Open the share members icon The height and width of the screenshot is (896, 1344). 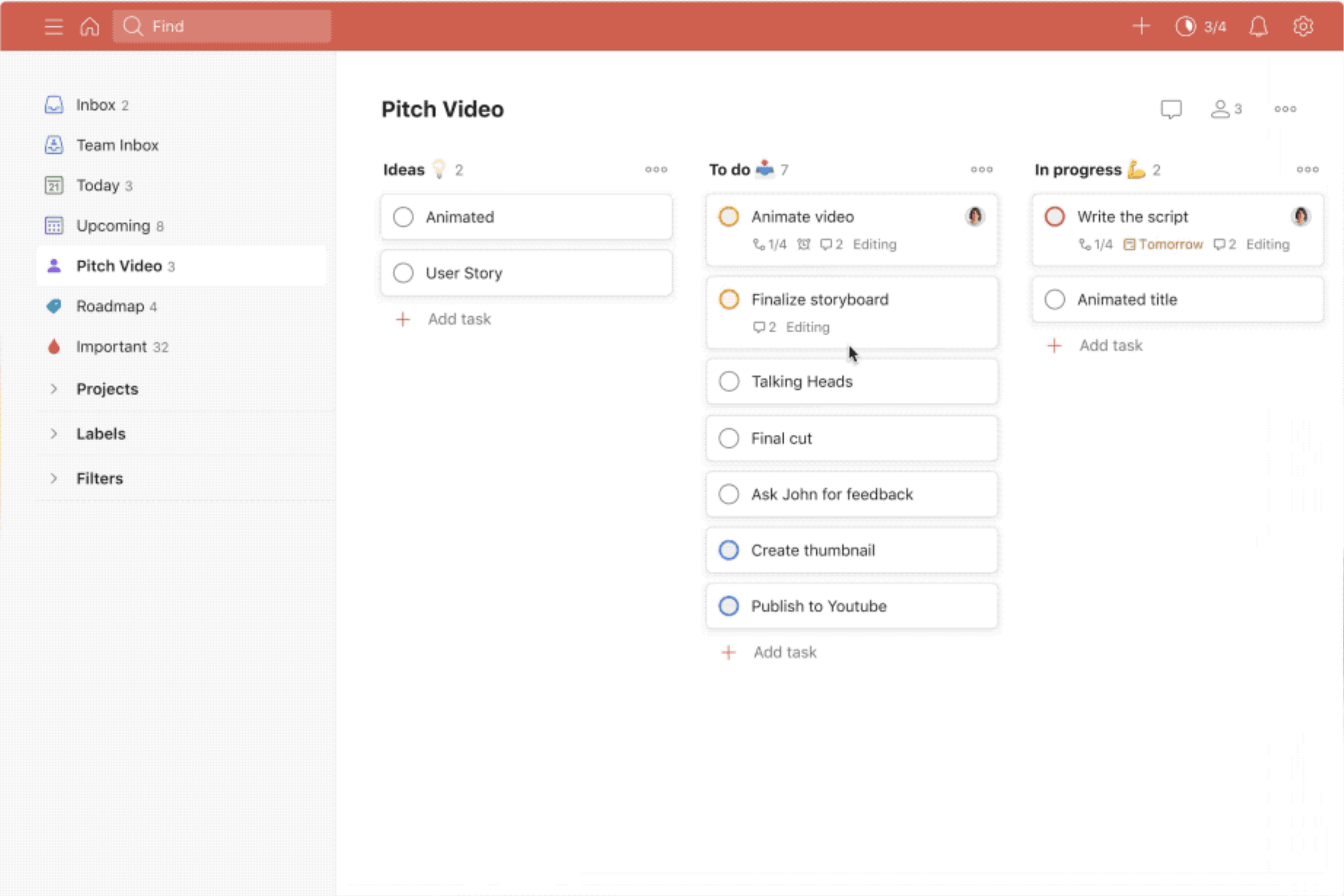coord(1226,109)
